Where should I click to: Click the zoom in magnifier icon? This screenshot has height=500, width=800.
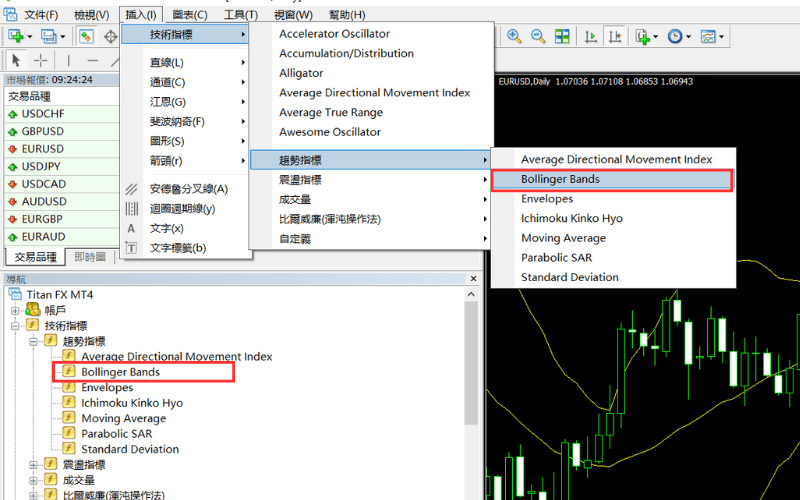tap(515, 36)
